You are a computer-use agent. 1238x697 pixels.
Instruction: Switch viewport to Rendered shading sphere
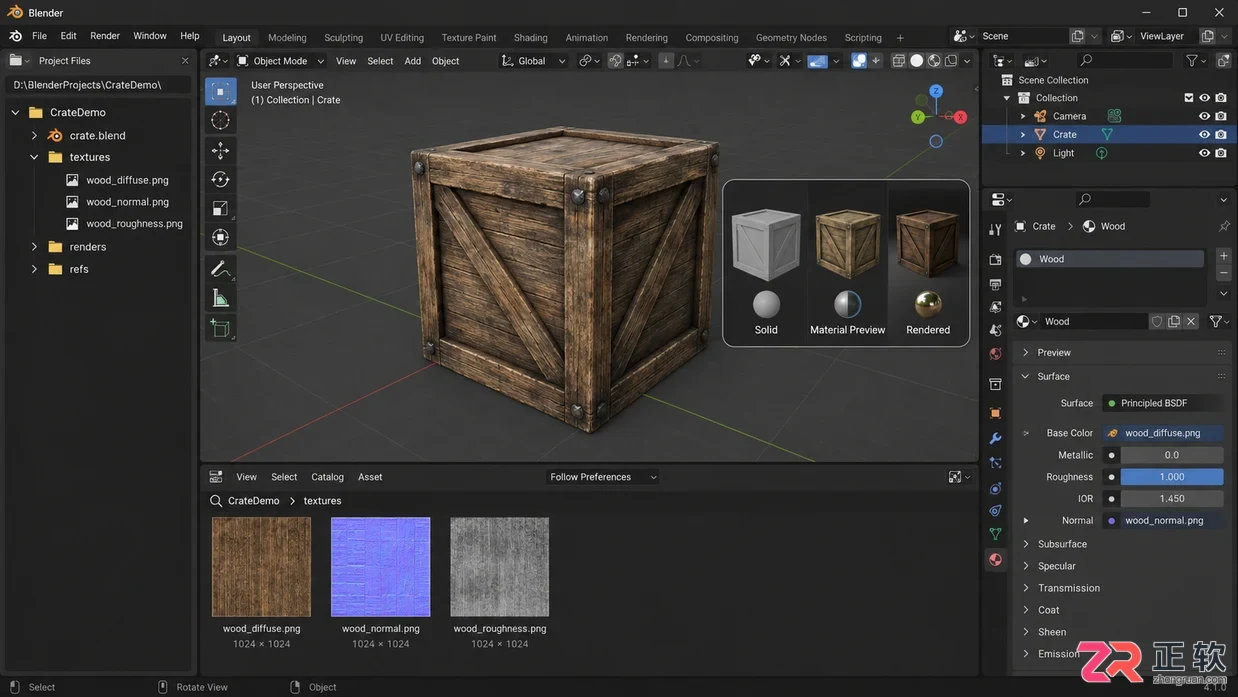pyautogui.click(x=928, y=304)
